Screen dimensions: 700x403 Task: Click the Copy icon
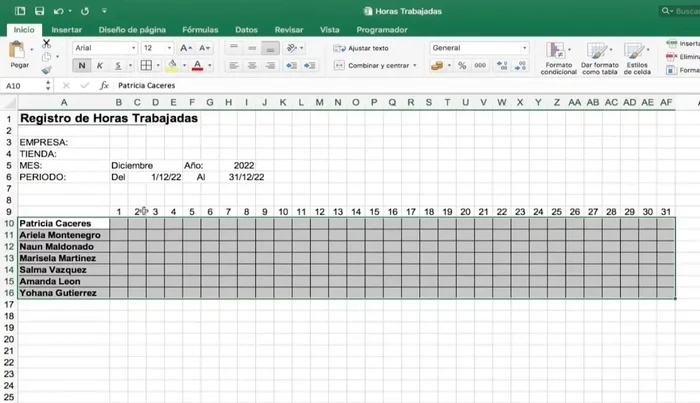click(46, 57)
